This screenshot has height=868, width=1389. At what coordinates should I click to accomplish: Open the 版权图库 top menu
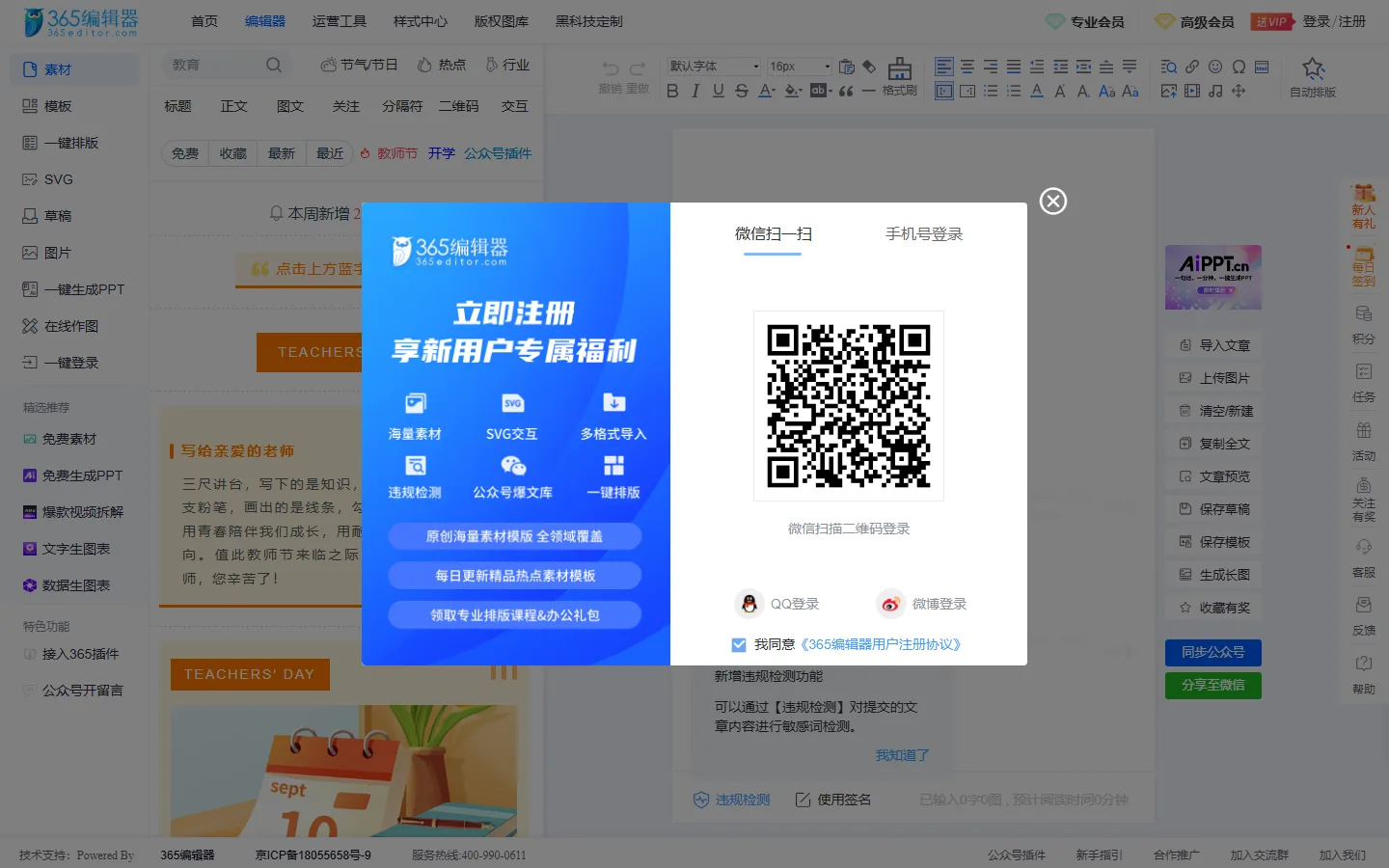click(501, 21)
